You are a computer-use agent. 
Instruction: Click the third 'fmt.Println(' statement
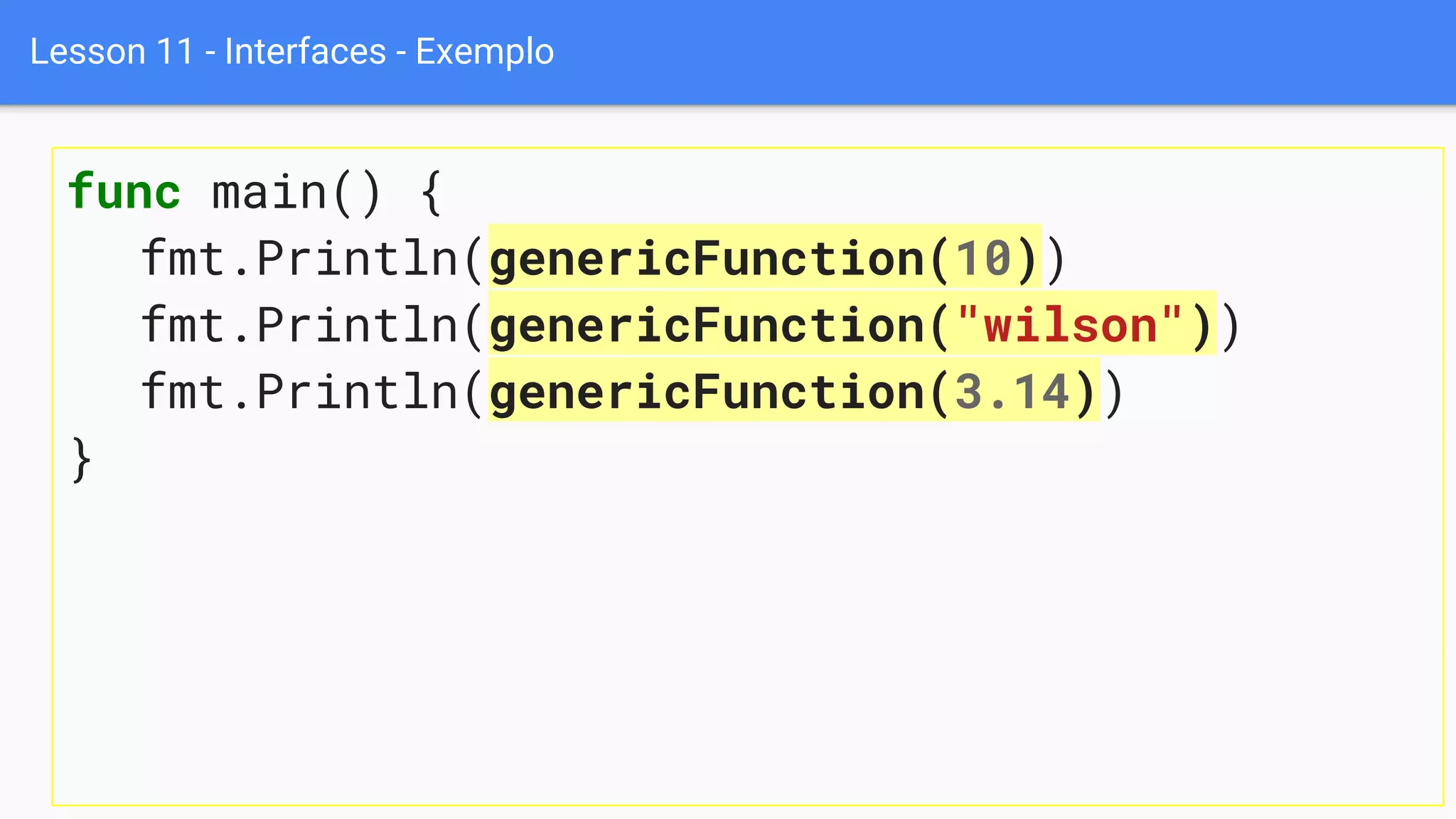312,392
